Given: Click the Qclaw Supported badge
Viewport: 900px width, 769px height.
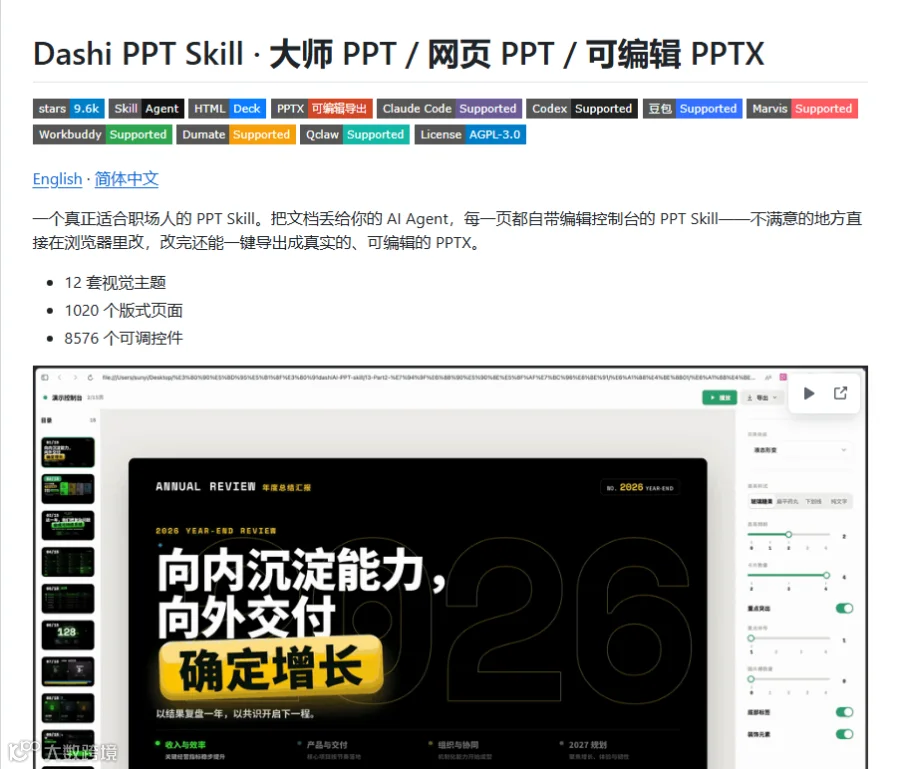Looking at the screenshot, I should click(x=355, y=134).
